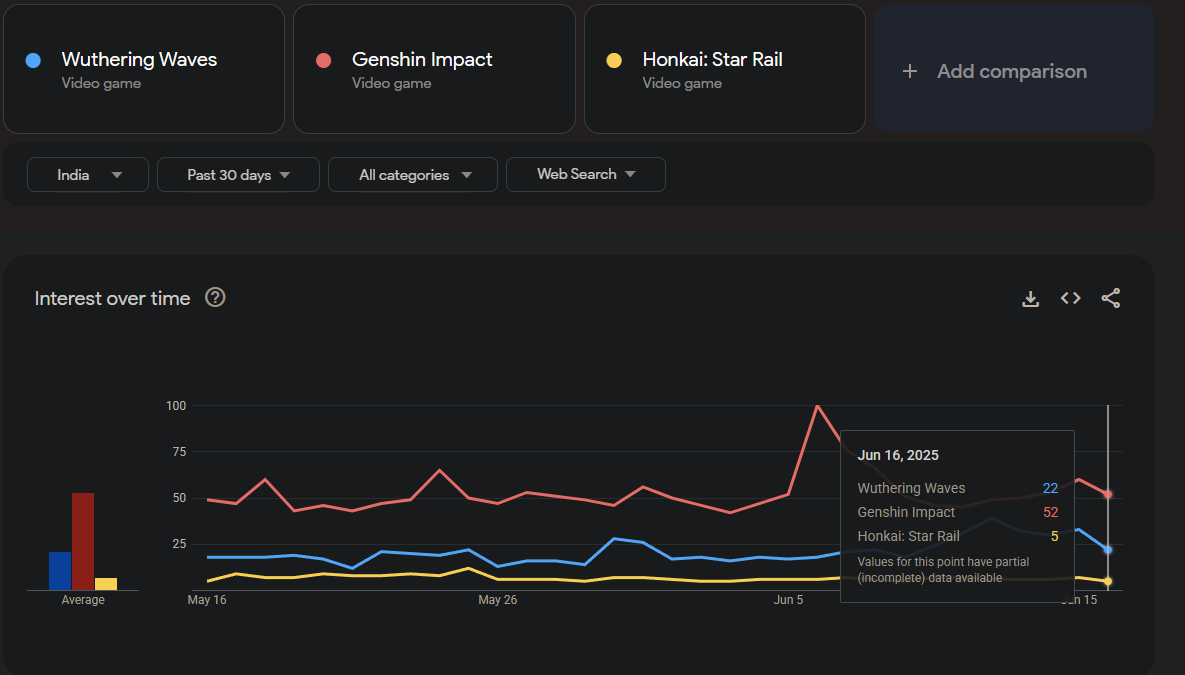Screen dimensions: 1185x675
Task: Open the All categories dropdown
Action: [x=413, y=175]
